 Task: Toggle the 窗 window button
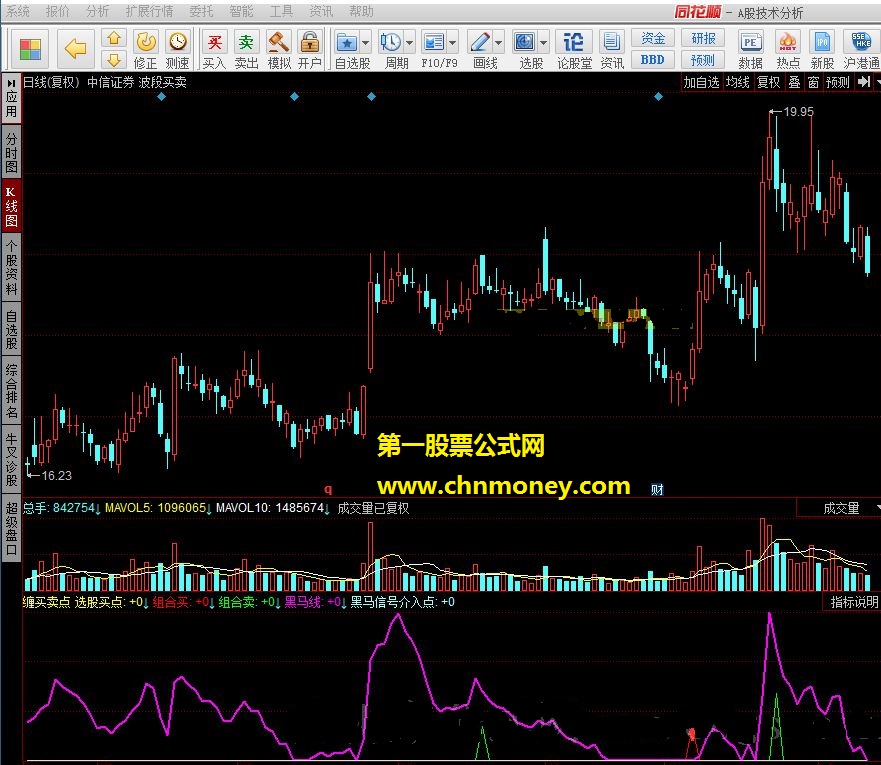pos(813,82)
